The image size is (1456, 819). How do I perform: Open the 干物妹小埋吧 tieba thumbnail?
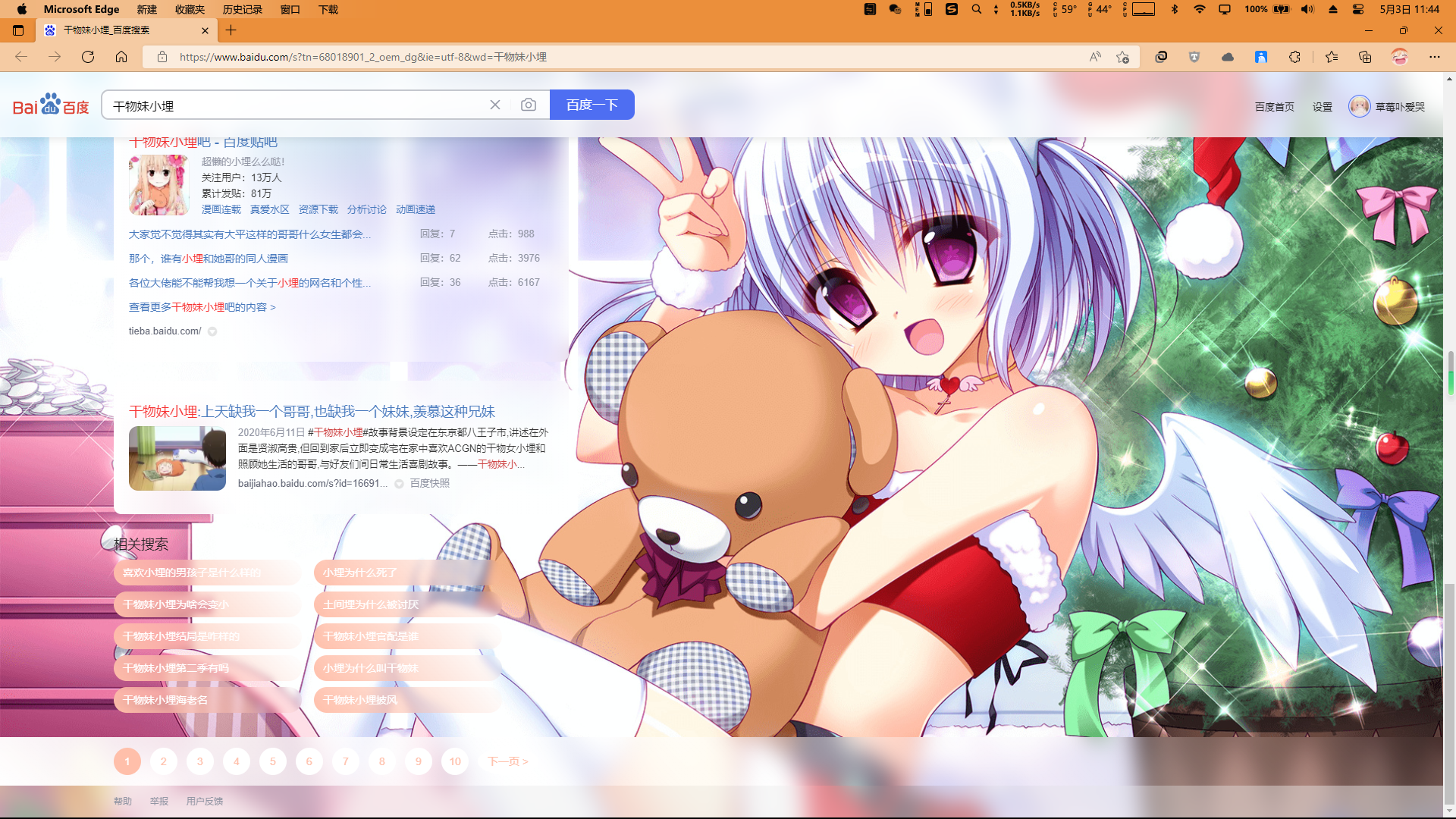[x=158, y=185]
